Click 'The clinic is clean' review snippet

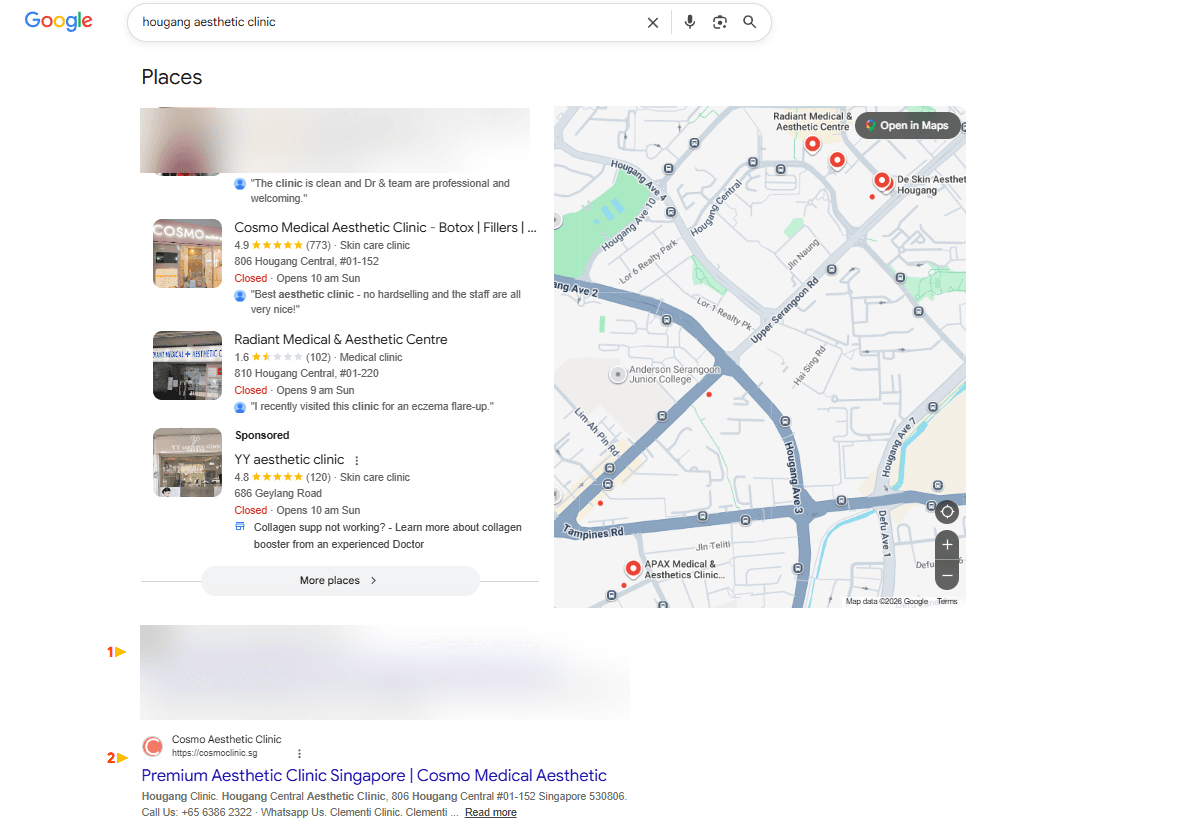380,191
